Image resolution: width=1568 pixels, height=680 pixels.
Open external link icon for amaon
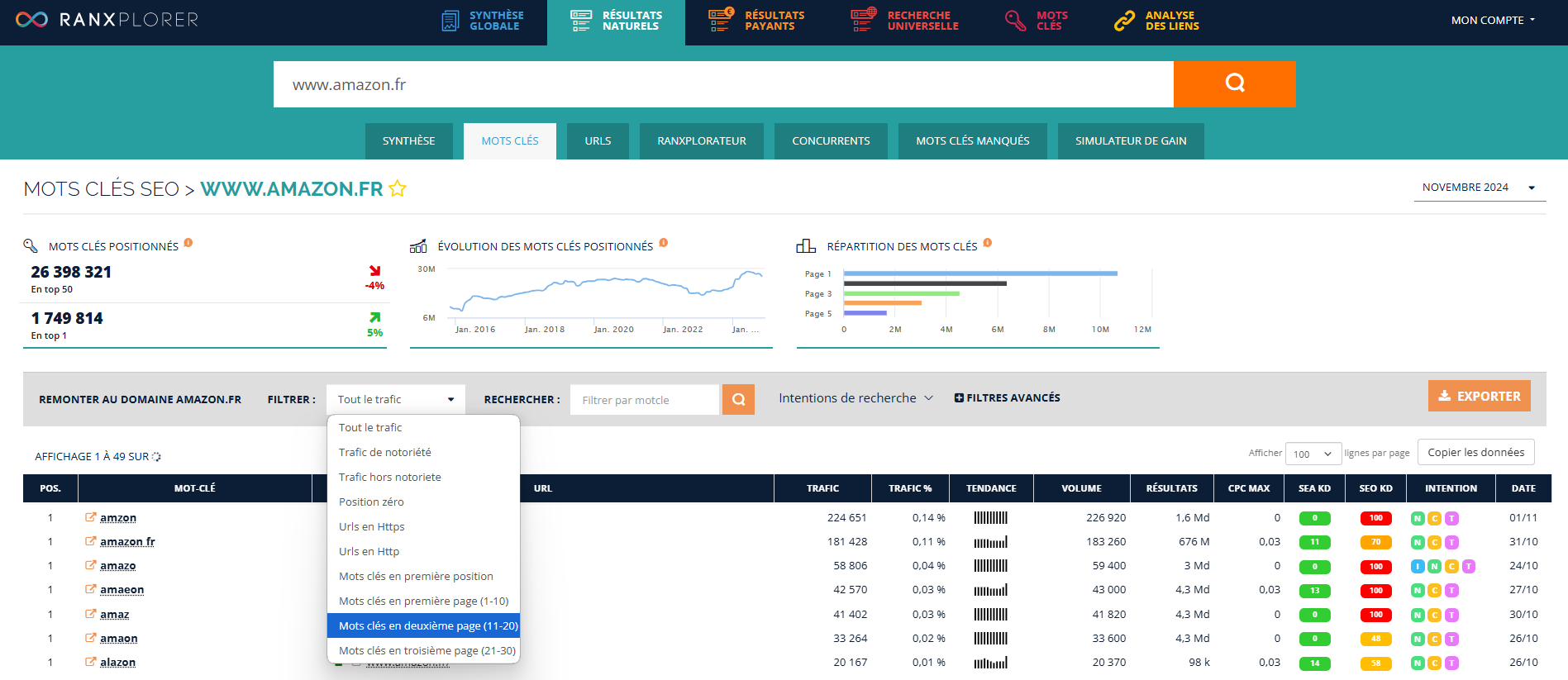pyautogui.click(x=90, y=638)
